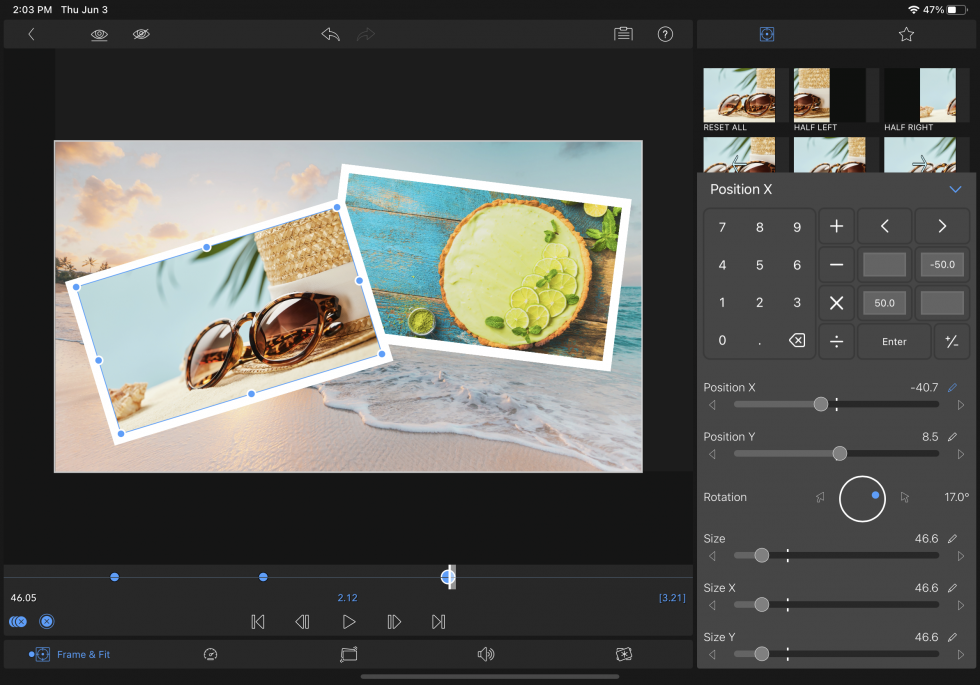Select the Audio mixer panel
980x685 pixels.
tap(486, 654)
